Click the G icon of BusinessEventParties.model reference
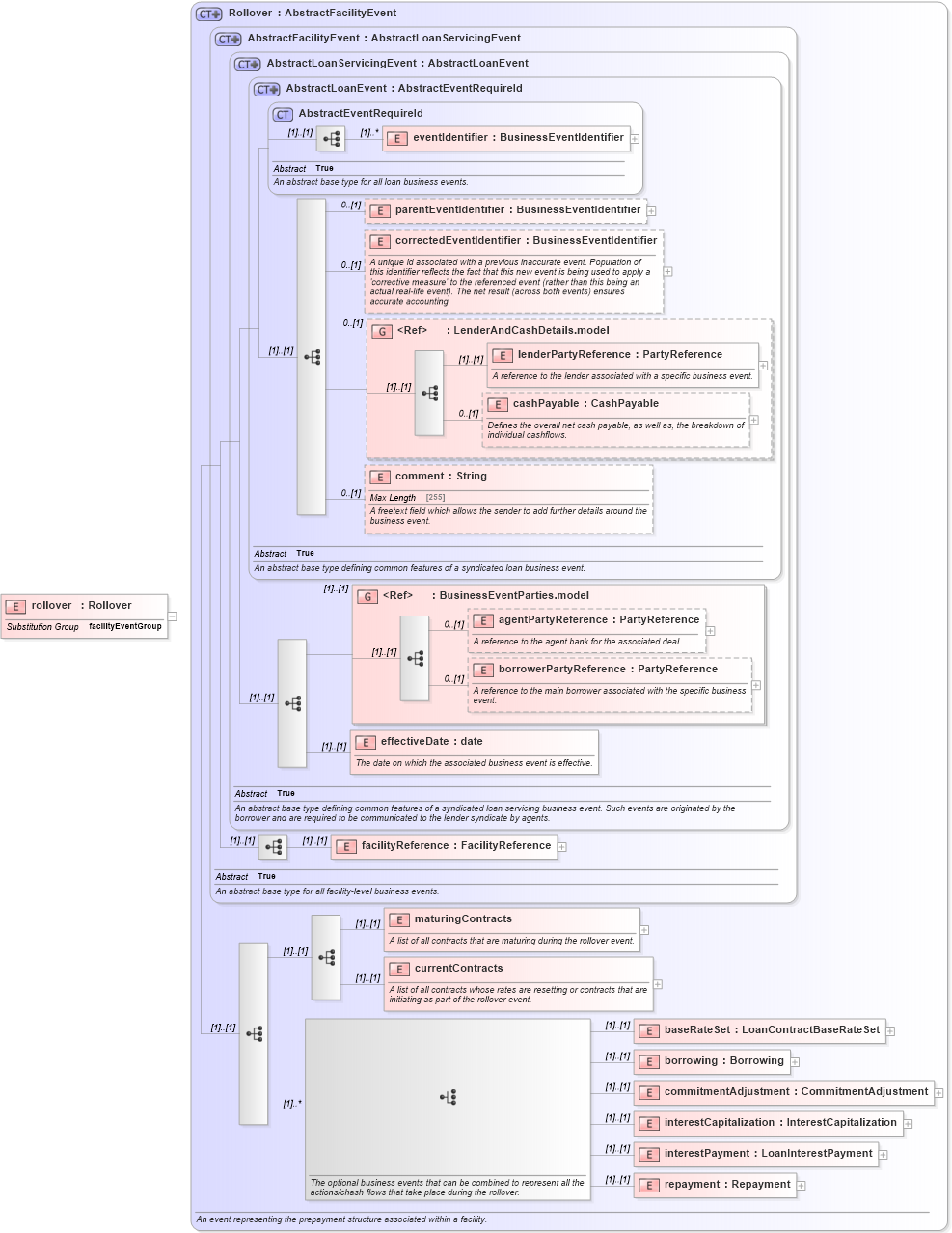The image size is (952, 1233). click(367, 595)
